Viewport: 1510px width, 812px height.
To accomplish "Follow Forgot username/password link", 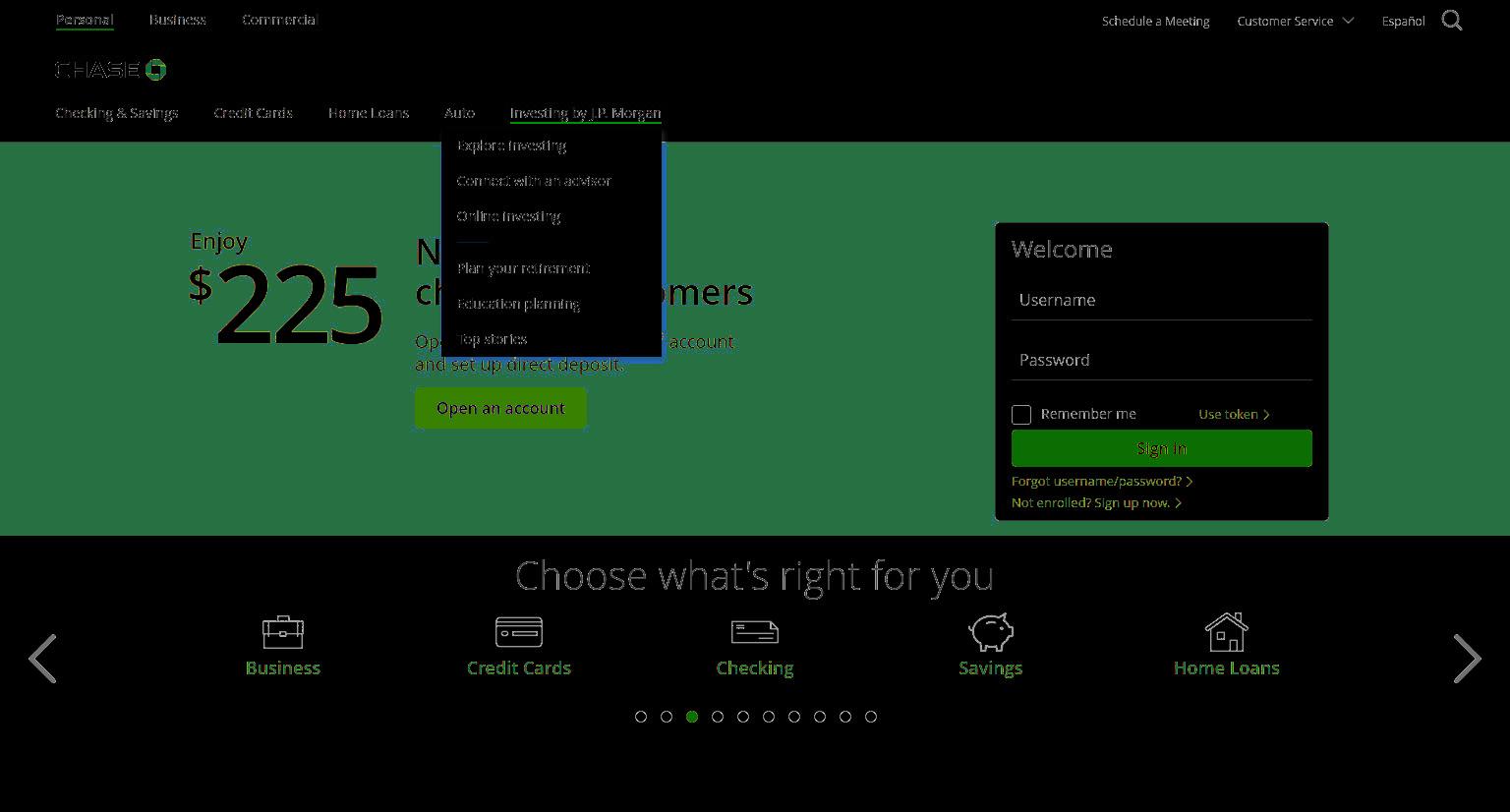I will click(x=1102, y=481).
